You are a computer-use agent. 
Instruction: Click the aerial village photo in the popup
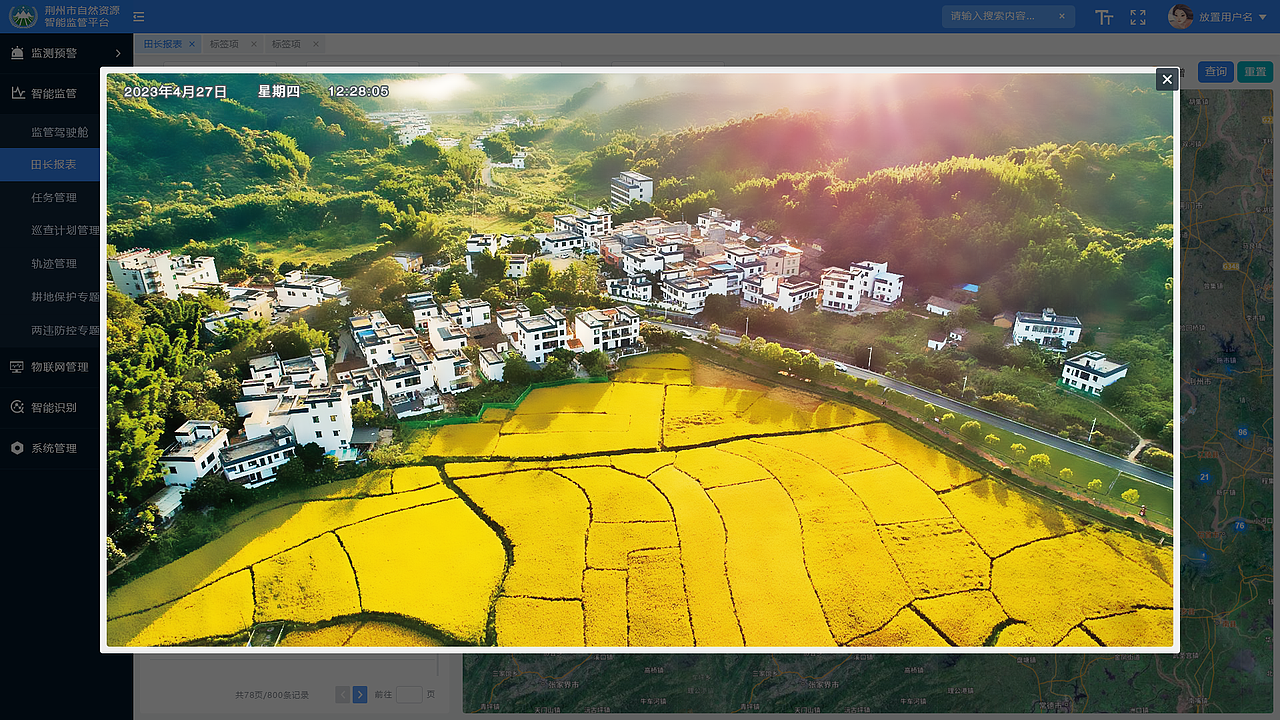tap(640, 360)
